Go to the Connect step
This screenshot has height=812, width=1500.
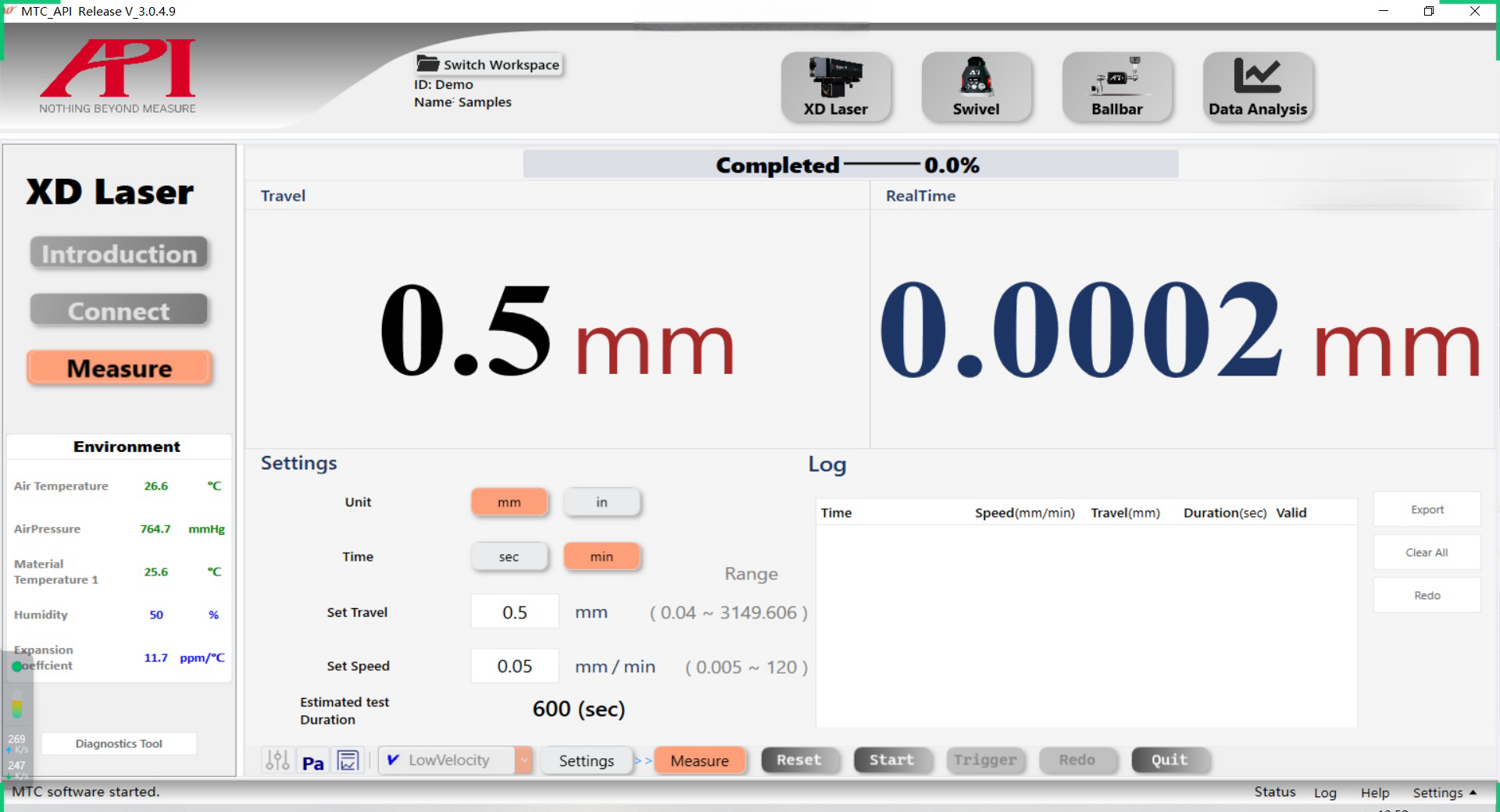[x=119, y=311]
